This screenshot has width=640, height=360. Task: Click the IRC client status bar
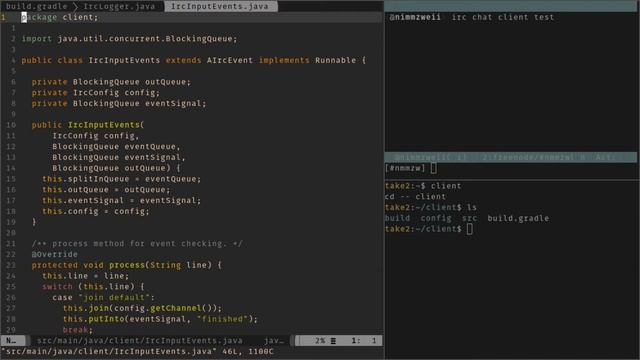(x=510, y=157)
